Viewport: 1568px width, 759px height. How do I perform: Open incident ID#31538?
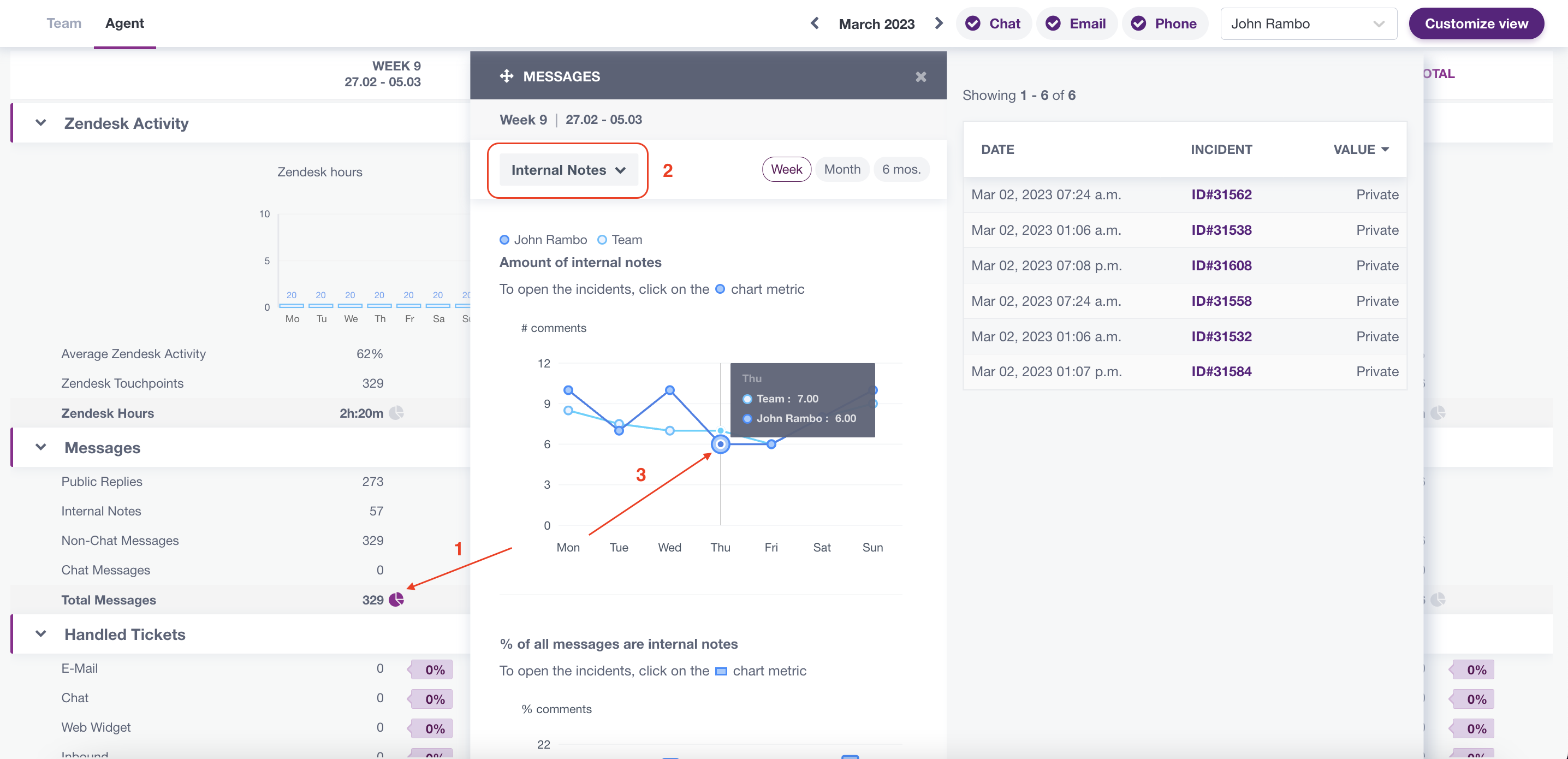(x=1221, y=230)
